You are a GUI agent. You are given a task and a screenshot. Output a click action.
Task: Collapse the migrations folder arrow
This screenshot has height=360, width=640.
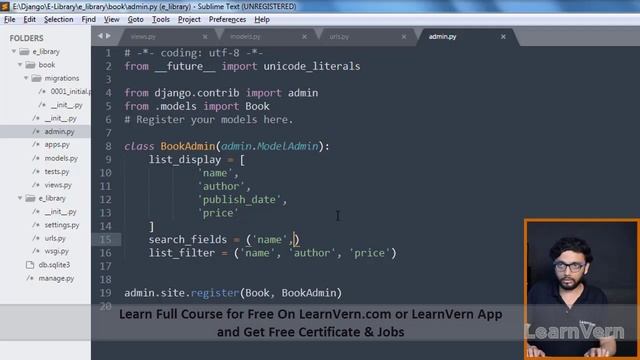(x=26, y=78)
